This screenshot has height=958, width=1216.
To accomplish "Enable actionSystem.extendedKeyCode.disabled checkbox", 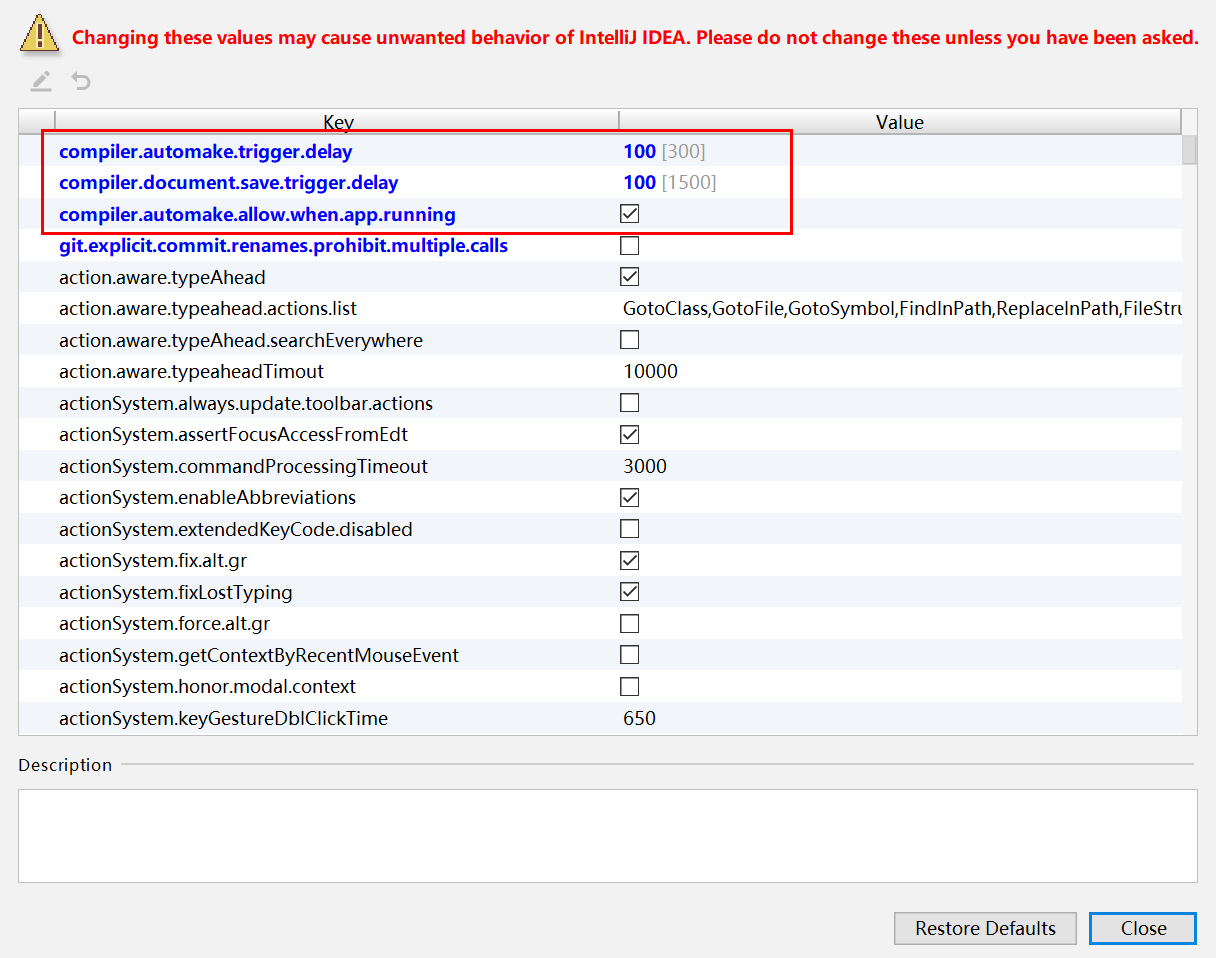I will point(629,529).
